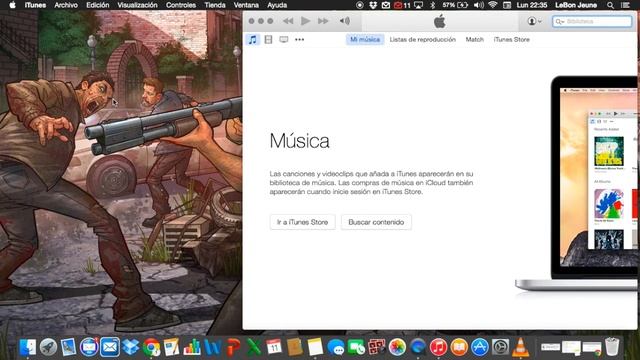
Task: Open Microsoft Word from the dock
Action: (212, 347)
